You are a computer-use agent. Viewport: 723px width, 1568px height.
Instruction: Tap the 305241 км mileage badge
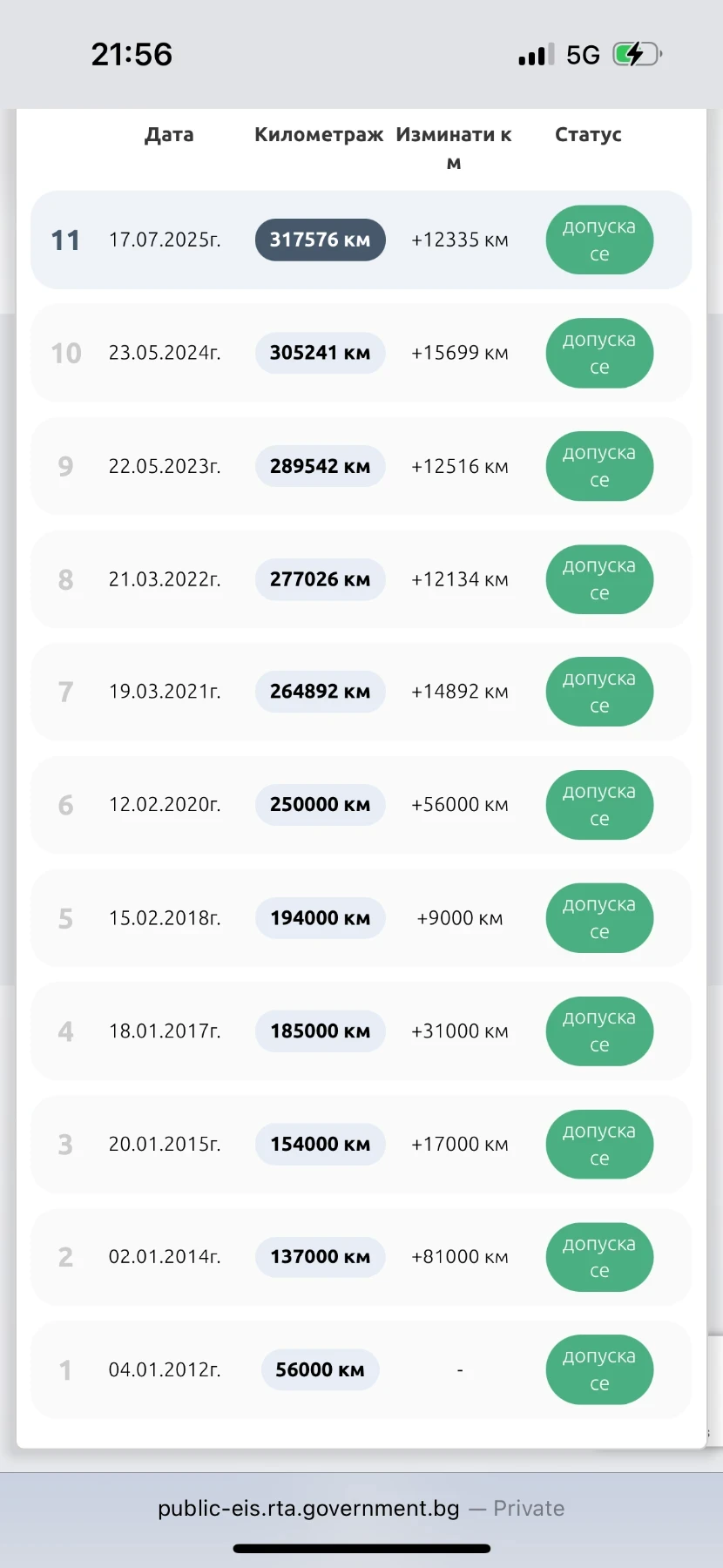click(320, 353)
